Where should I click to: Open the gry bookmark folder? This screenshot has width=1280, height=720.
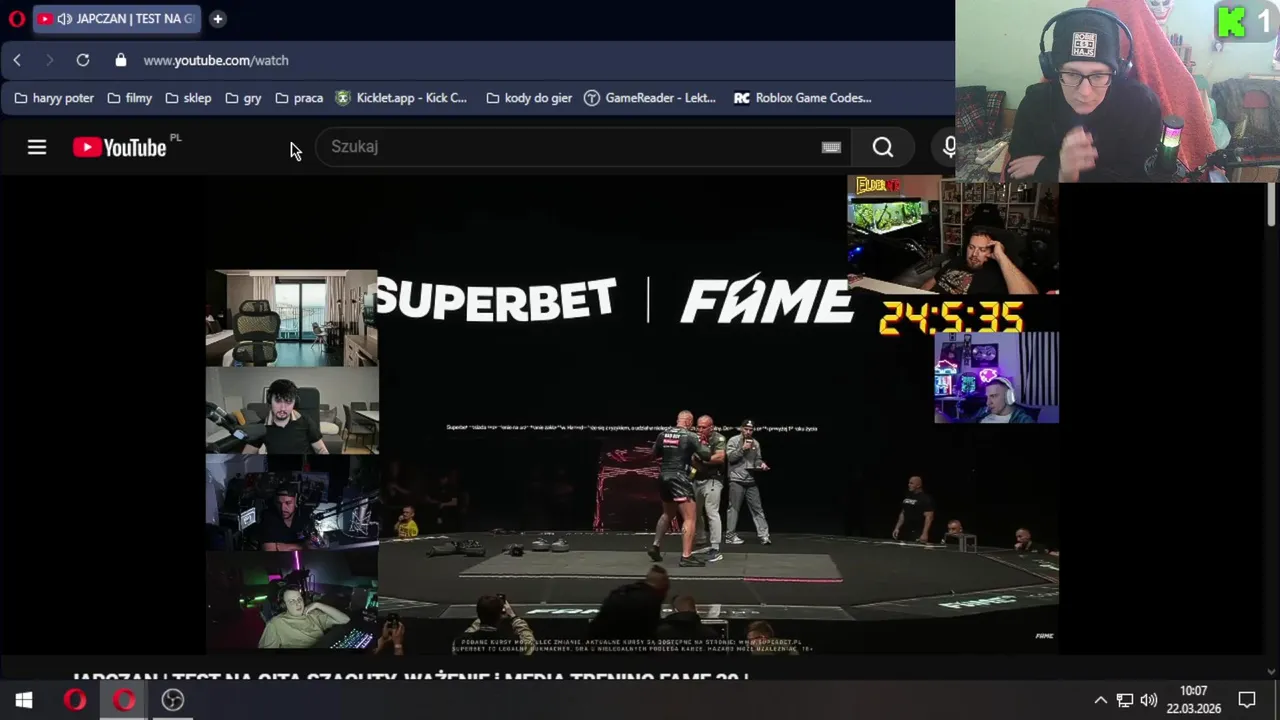[x=243, y=98]
